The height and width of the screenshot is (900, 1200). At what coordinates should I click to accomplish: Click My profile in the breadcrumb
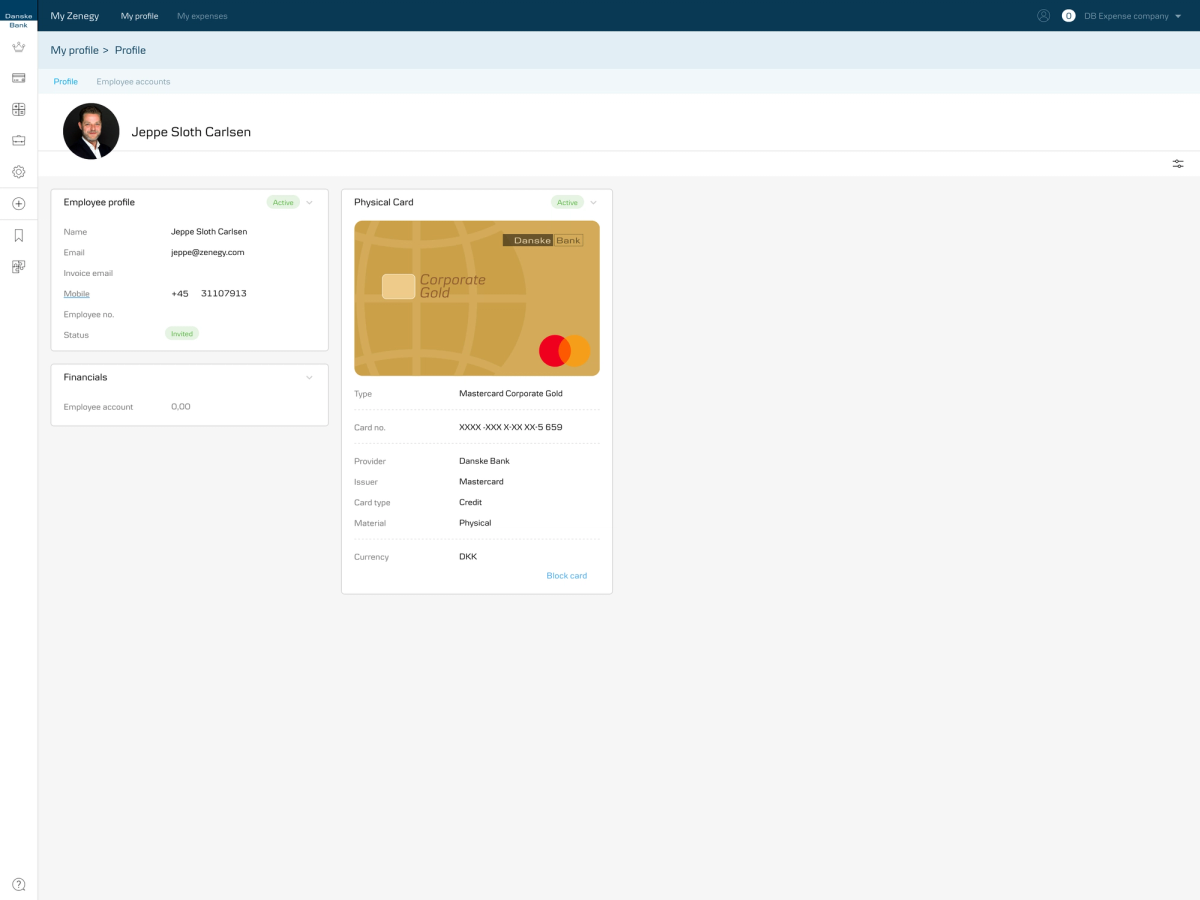click(x=75, y=50)
